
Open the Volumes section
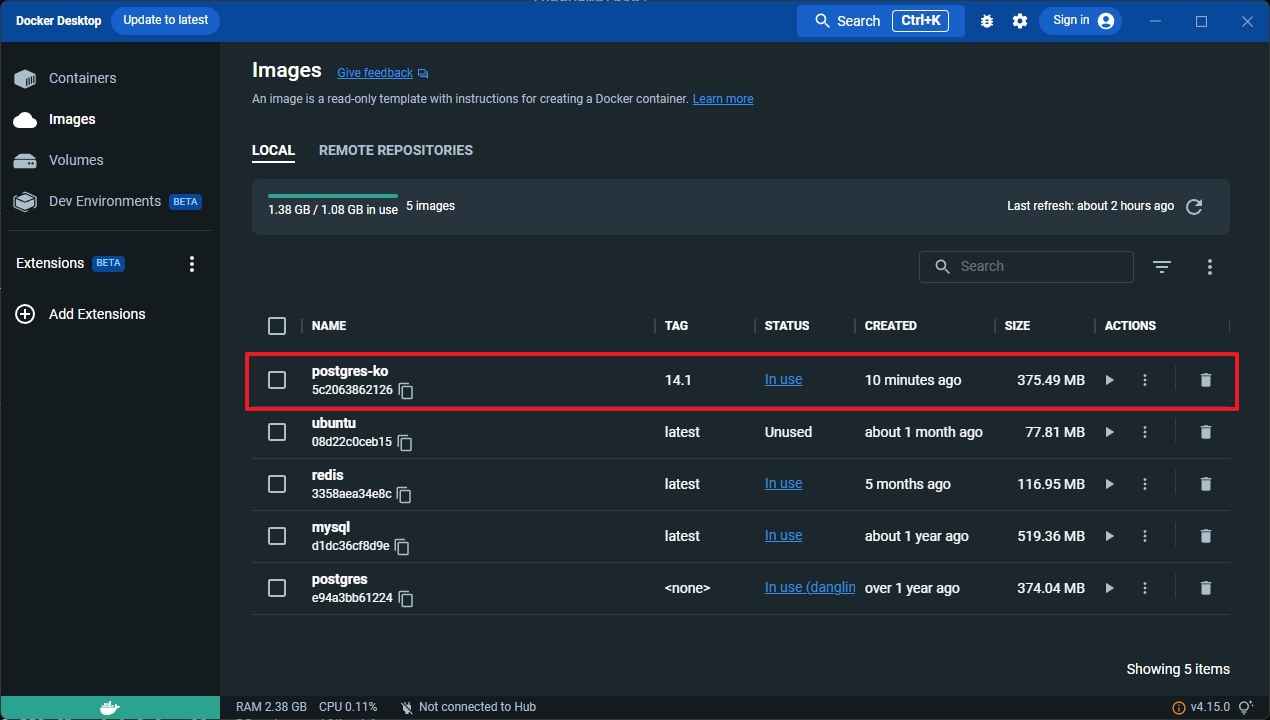(110, 160)
